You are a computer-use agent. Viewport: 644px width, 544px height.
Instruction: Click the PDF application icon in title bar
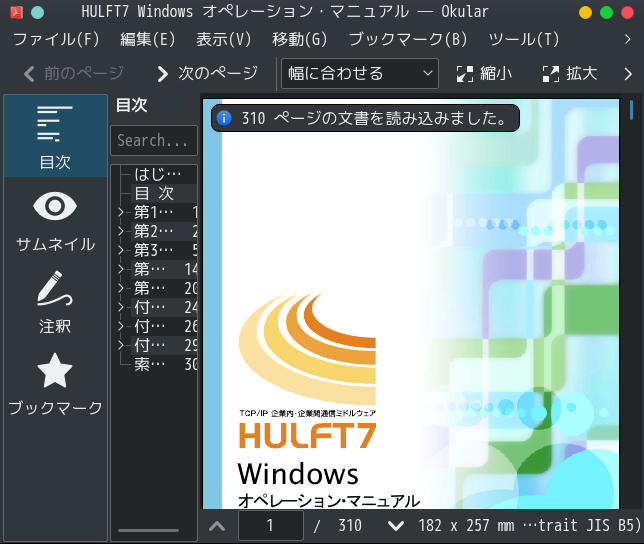coord(16,12)
